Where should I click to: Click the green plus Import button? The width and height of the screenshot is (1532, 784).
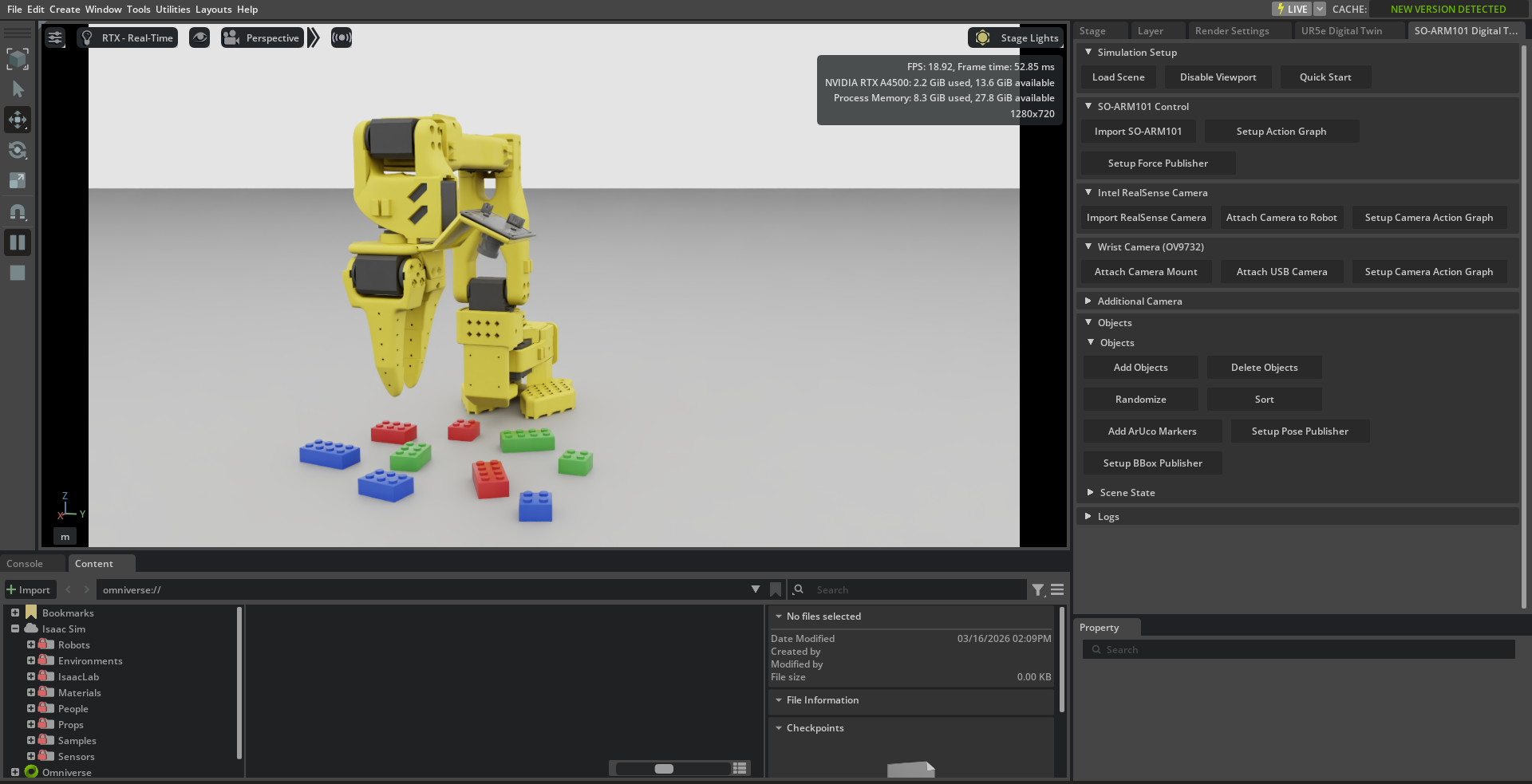29,589
